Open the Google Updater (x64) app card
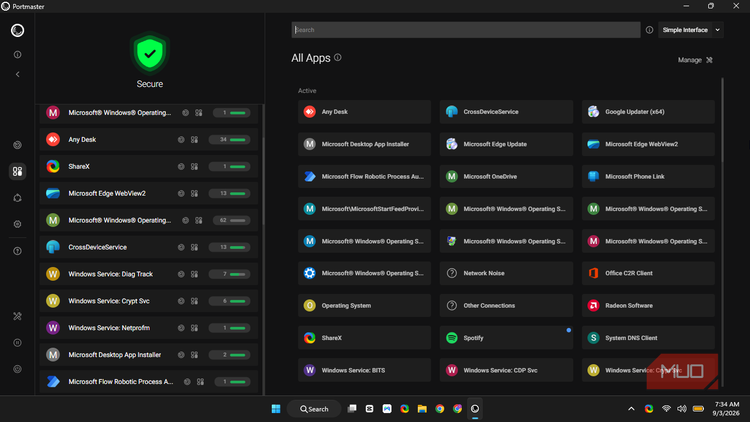 (x=648, y=112)
